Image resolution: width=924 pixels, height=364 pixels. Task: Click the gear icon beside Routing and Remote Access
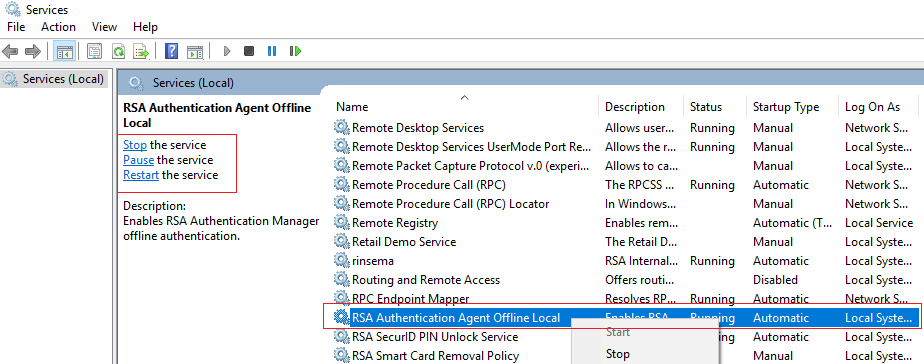click(341, 279)
